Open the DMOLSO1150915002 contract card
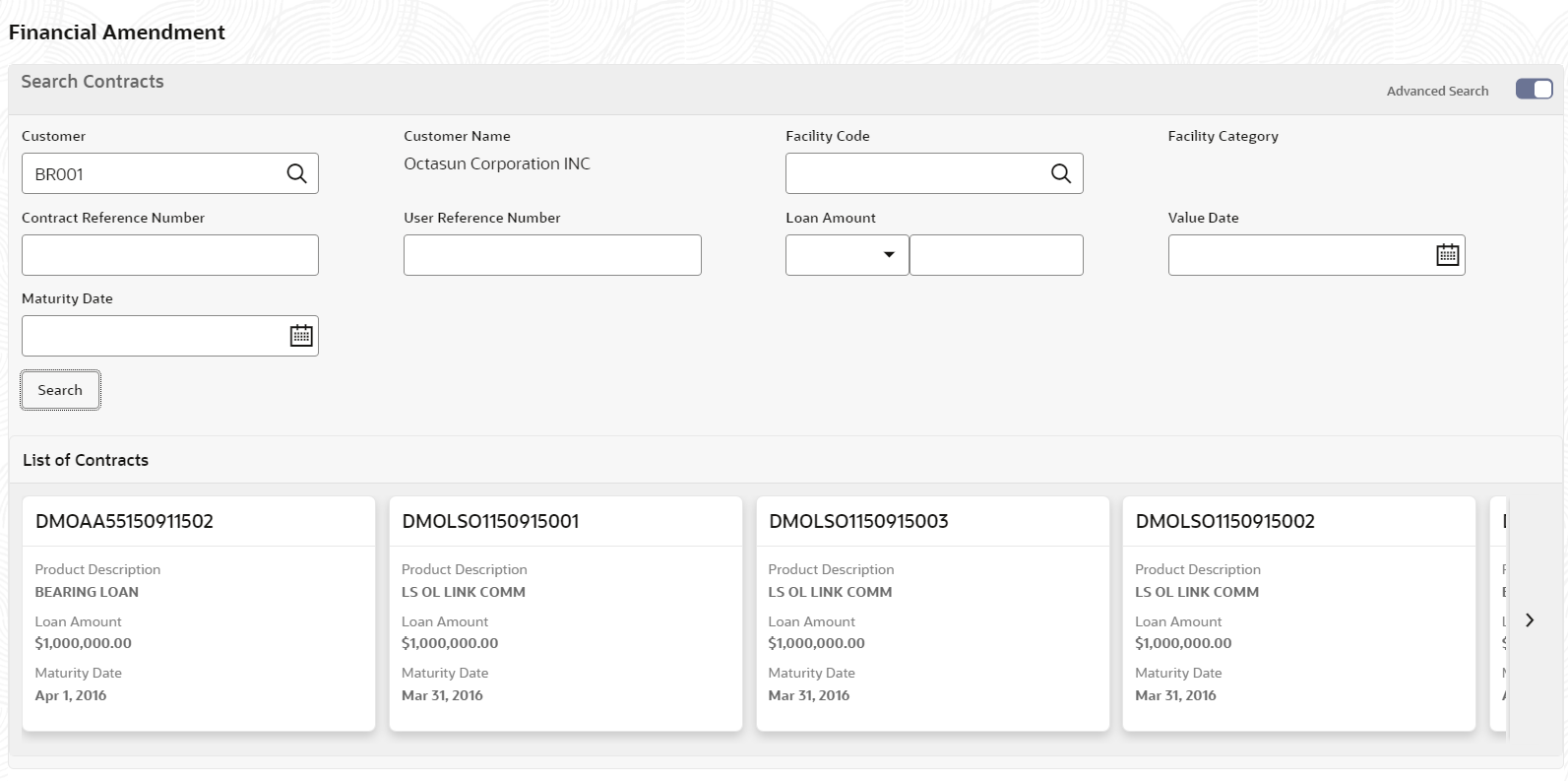 (x=1299, y=614)
